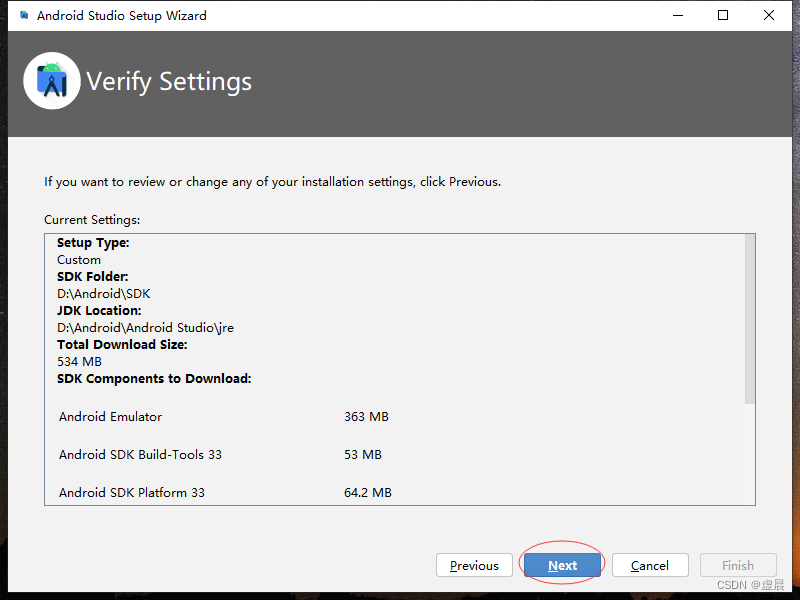Viewport: 800px width, 600px height.
Task: Click the disabled Finish button
Action: 738,565
